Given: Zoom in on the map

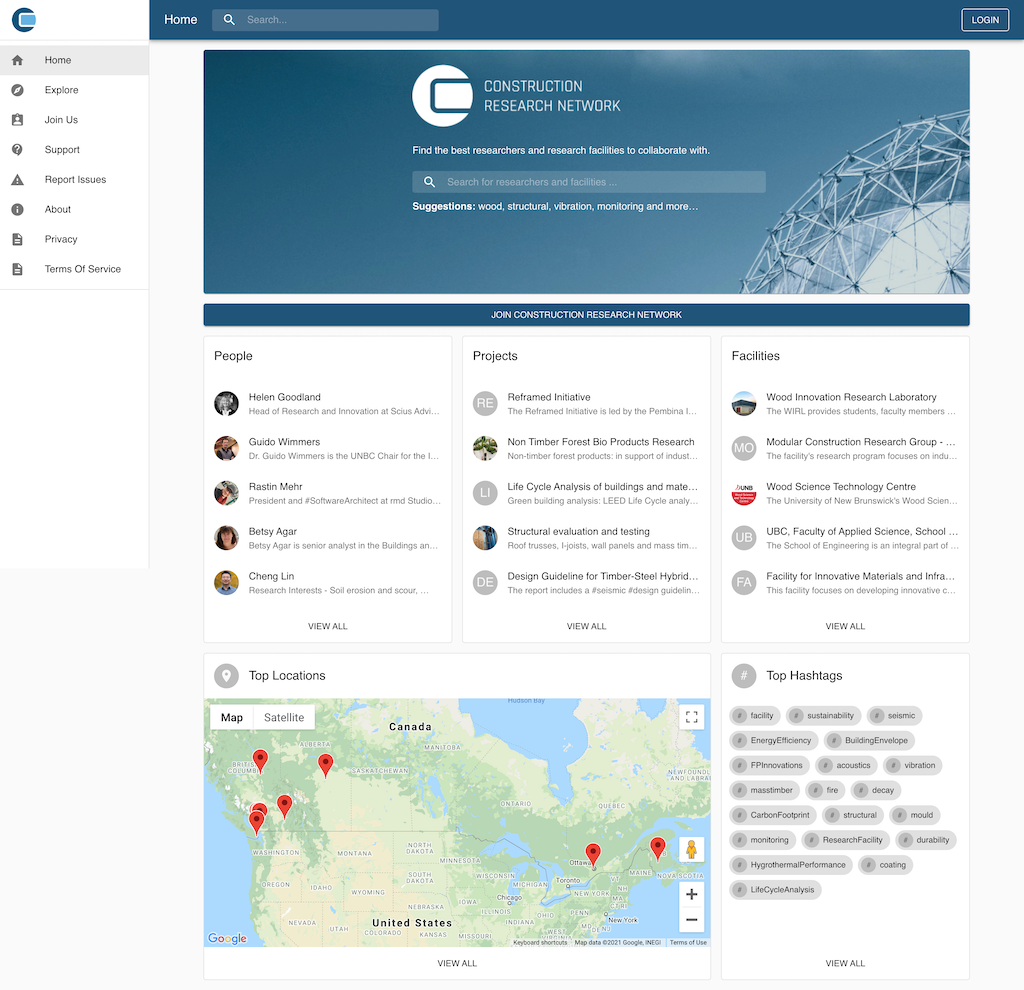Looking at the screenshot, I should tap(692, 895).
